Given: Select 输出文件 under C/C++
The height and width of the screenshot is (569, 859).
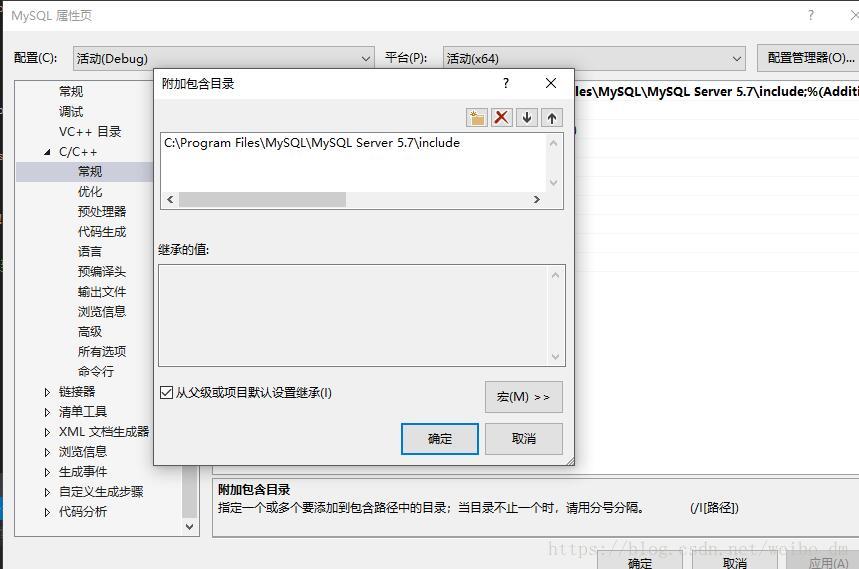Looking at the screenshot, I should click(102, 291).
